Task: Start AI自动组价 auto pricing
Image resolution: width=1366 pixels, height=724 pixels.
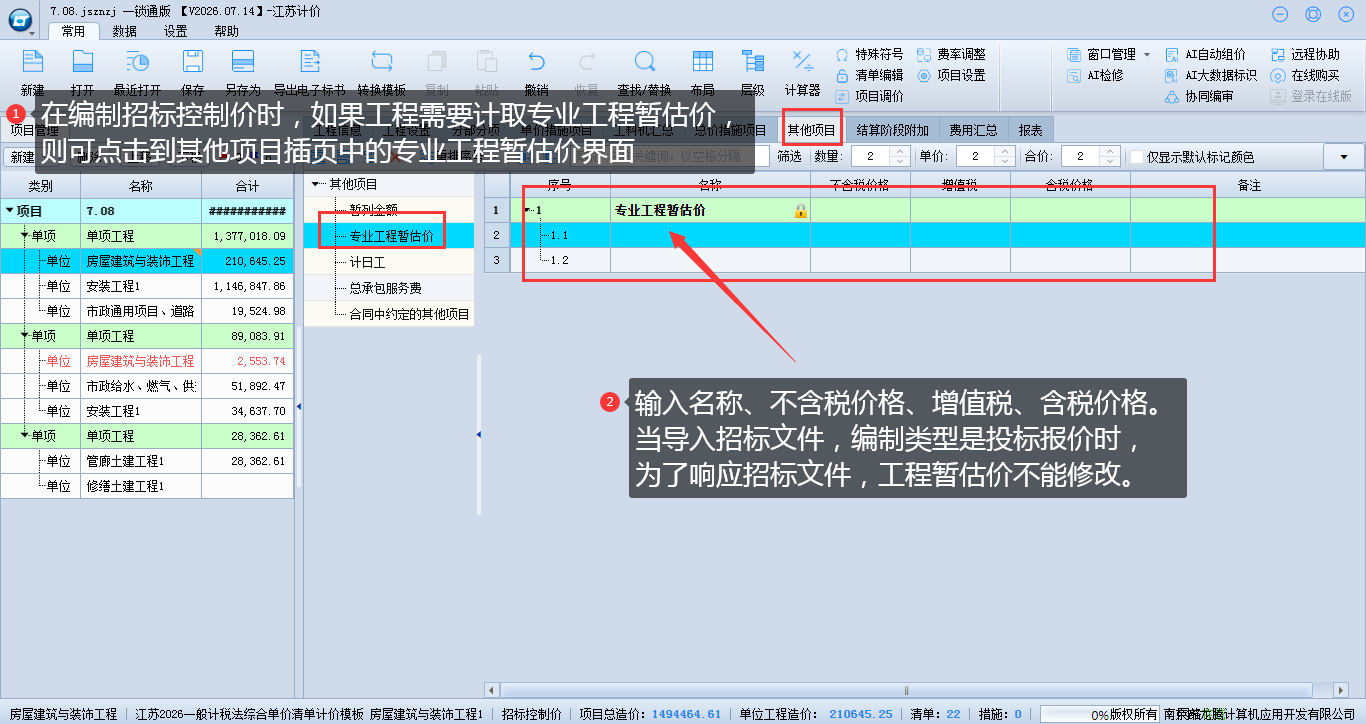Action: click(x=1205, y=54)
